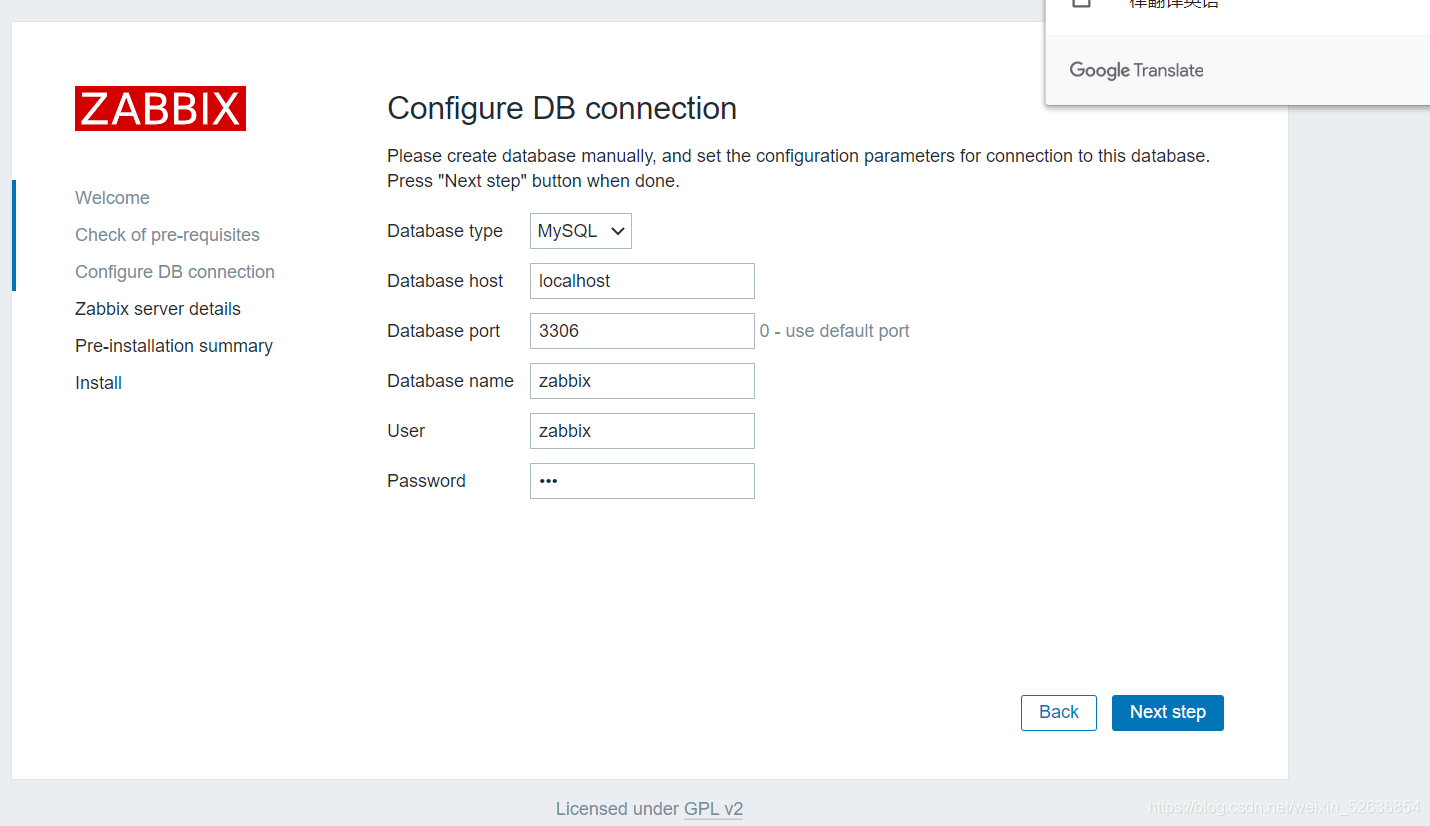Select Zabbix server details step

pos(158,309)
